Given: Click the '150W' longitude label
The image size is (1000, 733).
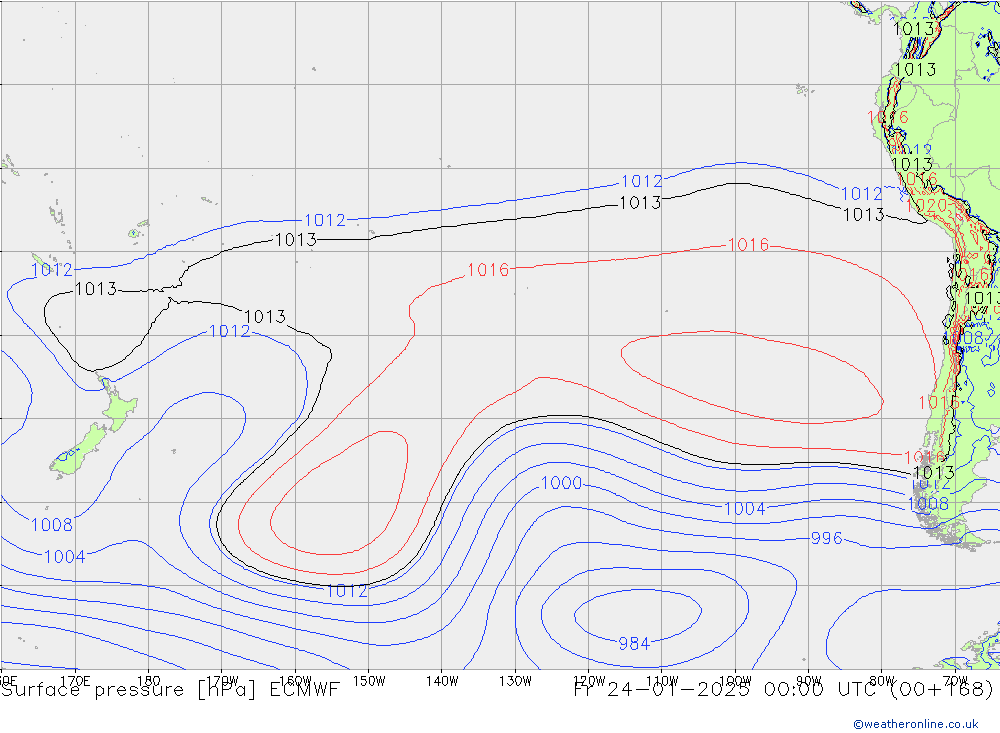Looking at the screenshot, I should point(369,681).
